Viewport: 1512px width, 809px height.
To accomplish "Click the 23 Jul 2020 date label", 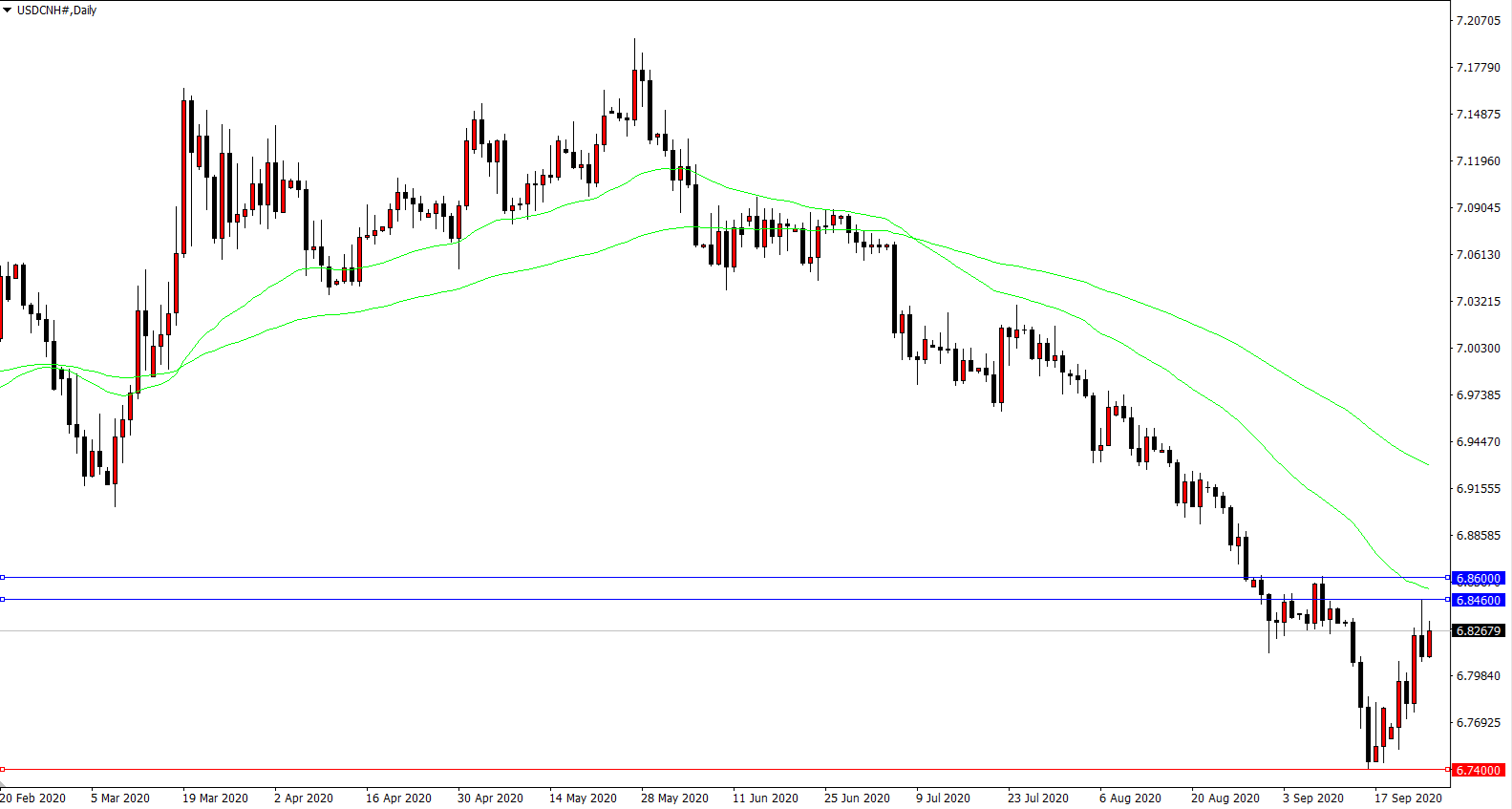I will 1038,798.
